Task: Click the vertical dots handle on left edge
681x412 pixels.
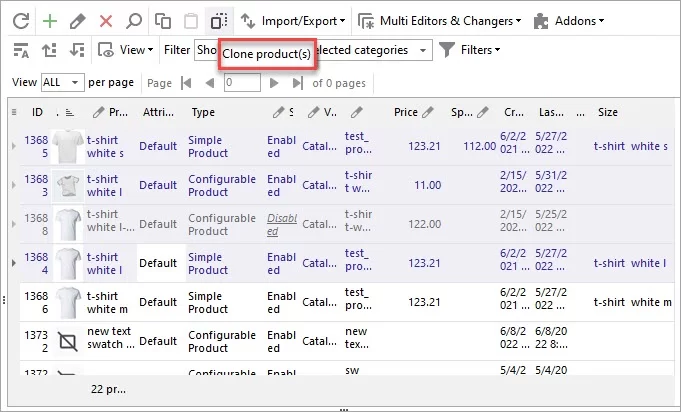Action: 4,300
